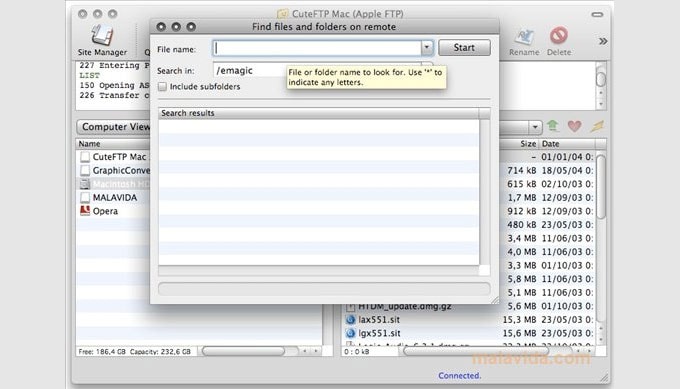Open the Site Manager tool
Viewport: 680px width, 389px height.
(x=102, y=40)
